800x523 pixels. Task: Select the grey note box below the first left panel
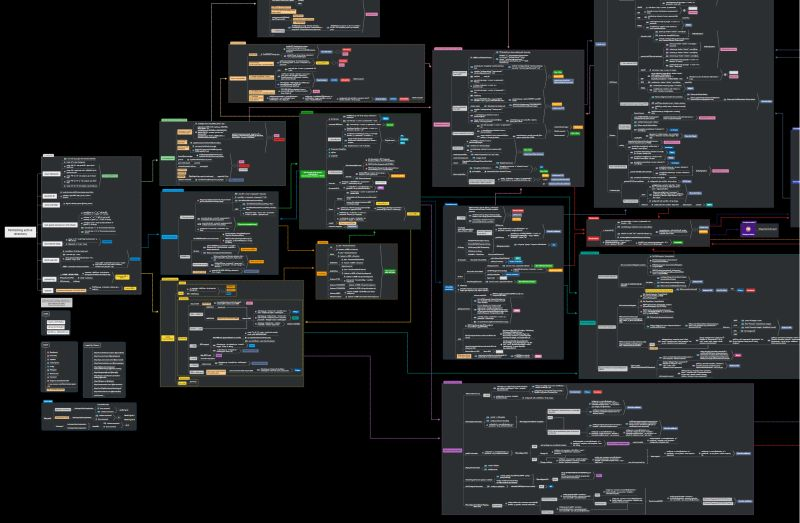pyautogui.click(x=57, y=303)
